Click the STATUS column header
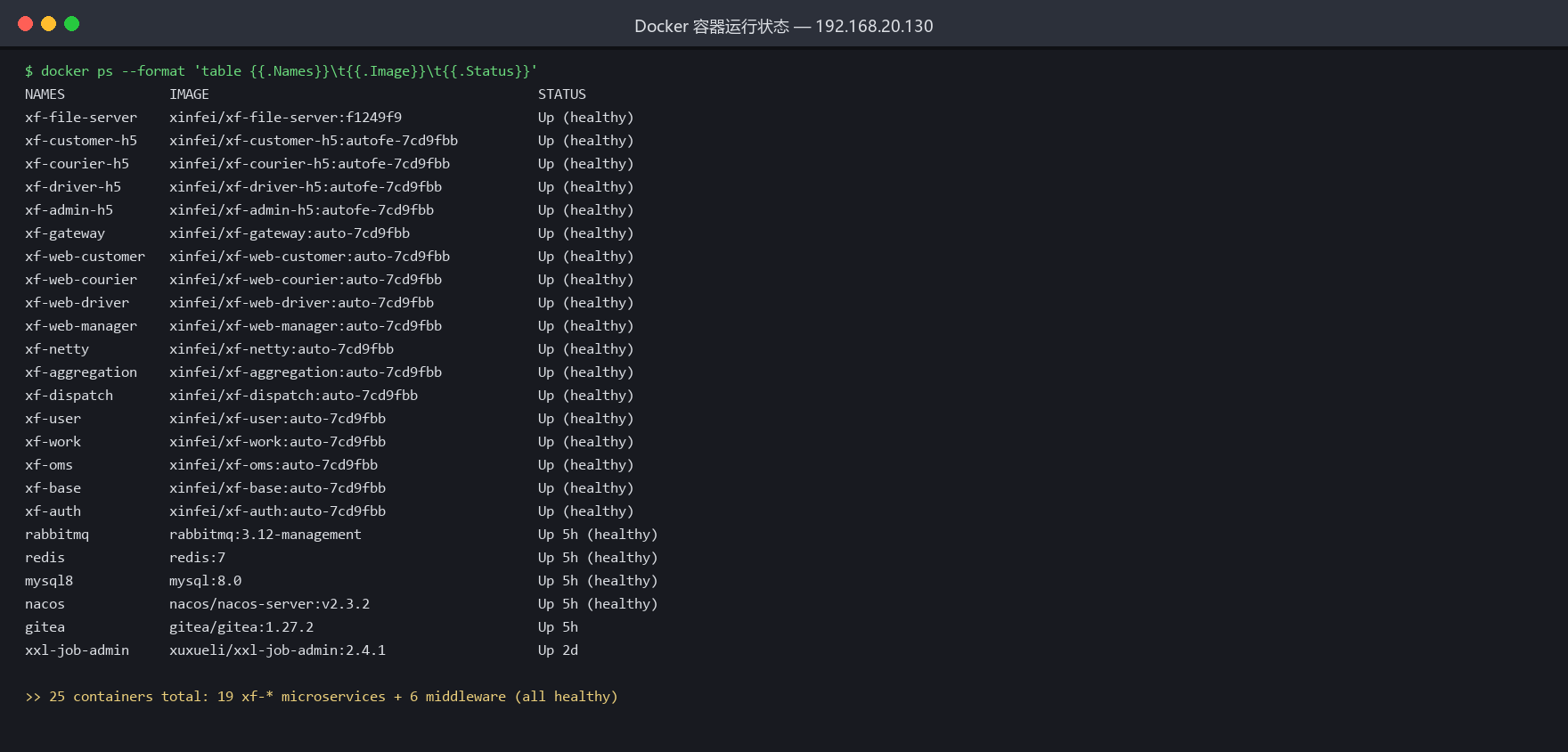1568x752 pixels. tap(562, 94)
